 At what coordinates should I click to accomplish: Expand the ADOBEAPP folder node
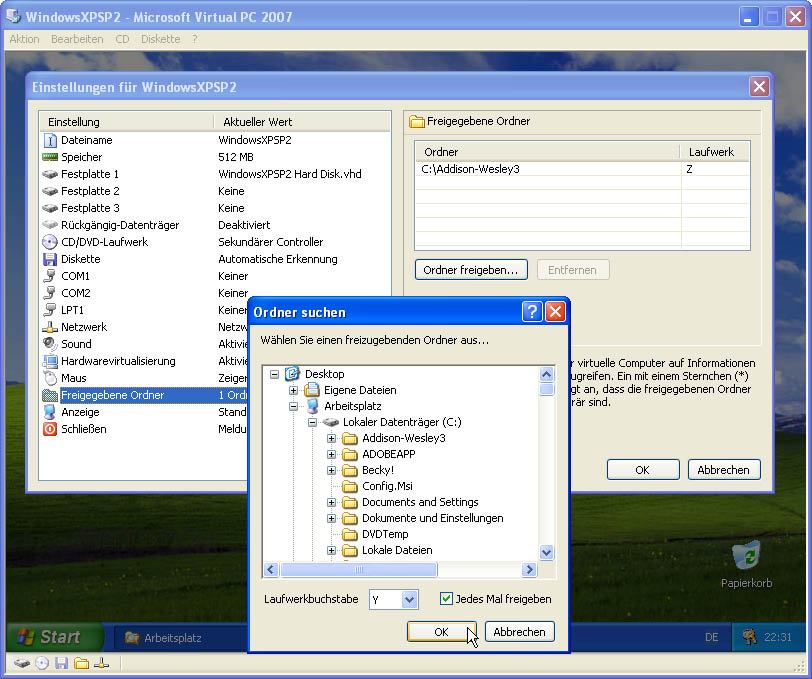point(331,454)
